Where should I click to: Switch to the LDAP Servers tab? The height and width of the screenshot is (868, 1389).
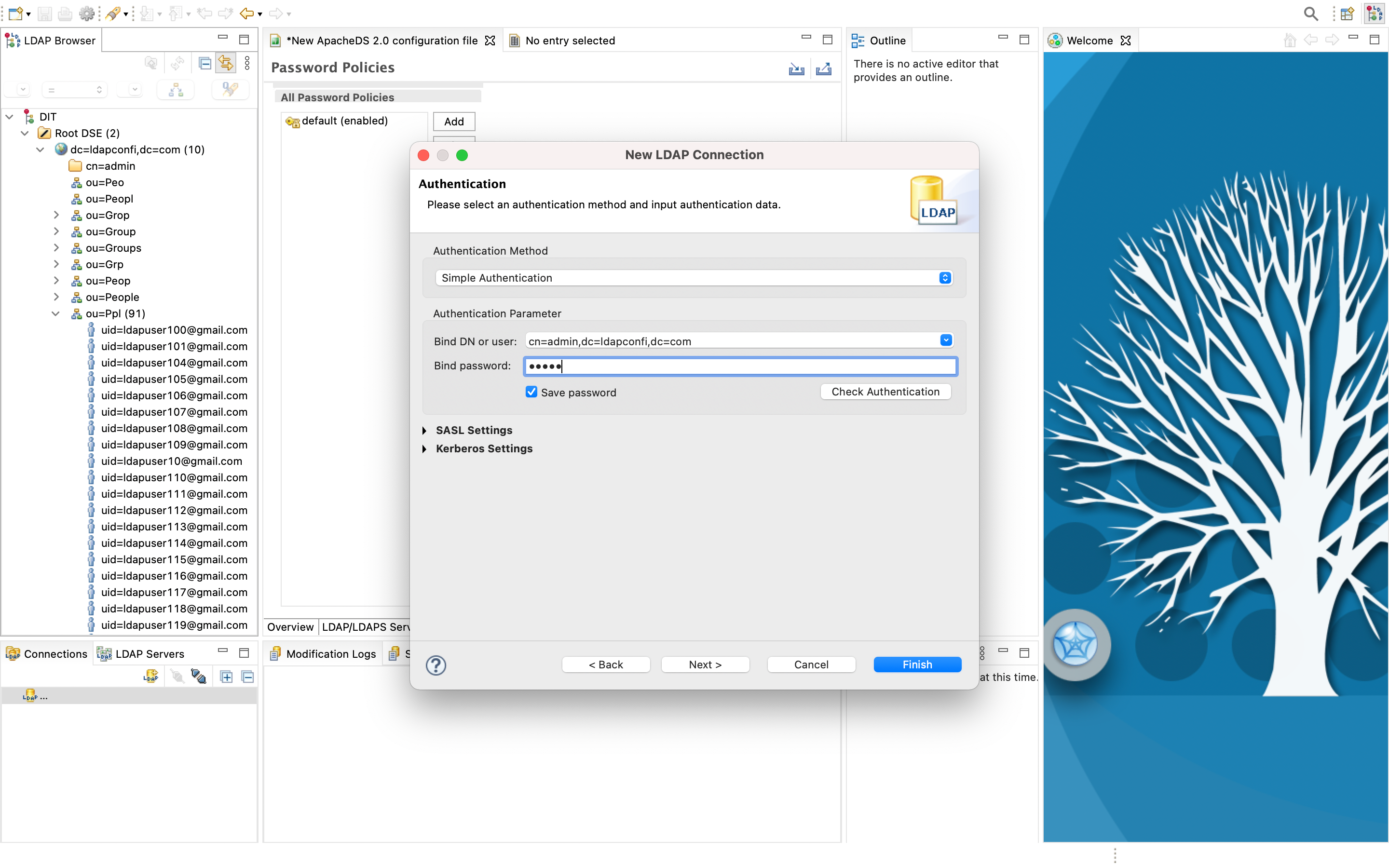pyautogui.click(x=141, y=654)
